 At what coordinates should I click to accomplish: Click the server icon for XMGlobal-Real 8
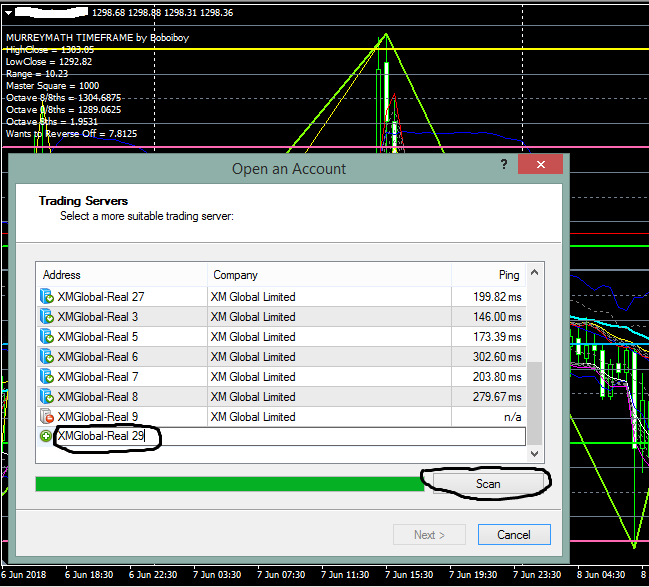pos(47,397)
